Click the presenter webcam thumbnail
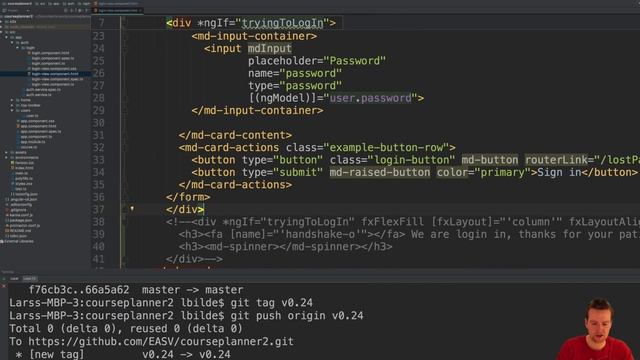The image size is (640, 360). point(595,329)
